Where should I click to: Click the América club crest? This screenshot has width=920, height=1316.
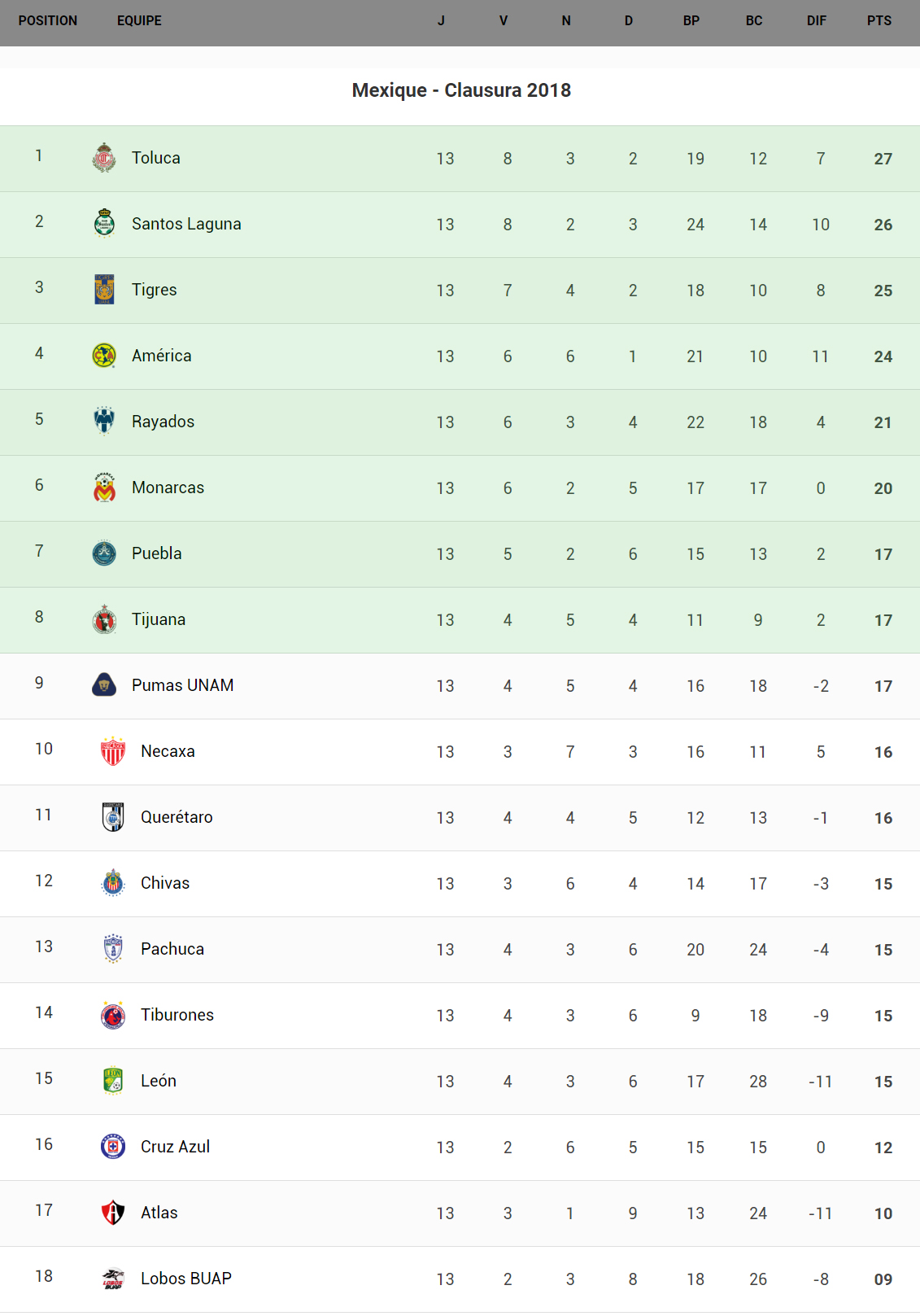(104, 355)
